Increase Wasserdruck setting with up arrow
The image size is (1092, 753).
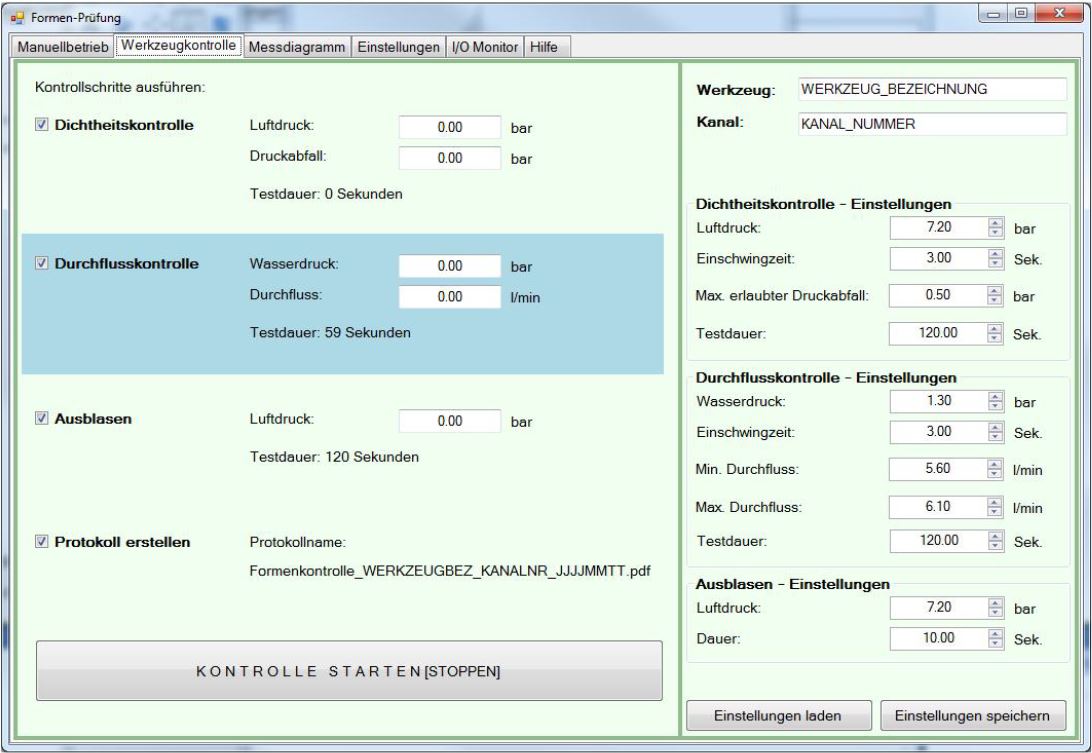point(995,397)
